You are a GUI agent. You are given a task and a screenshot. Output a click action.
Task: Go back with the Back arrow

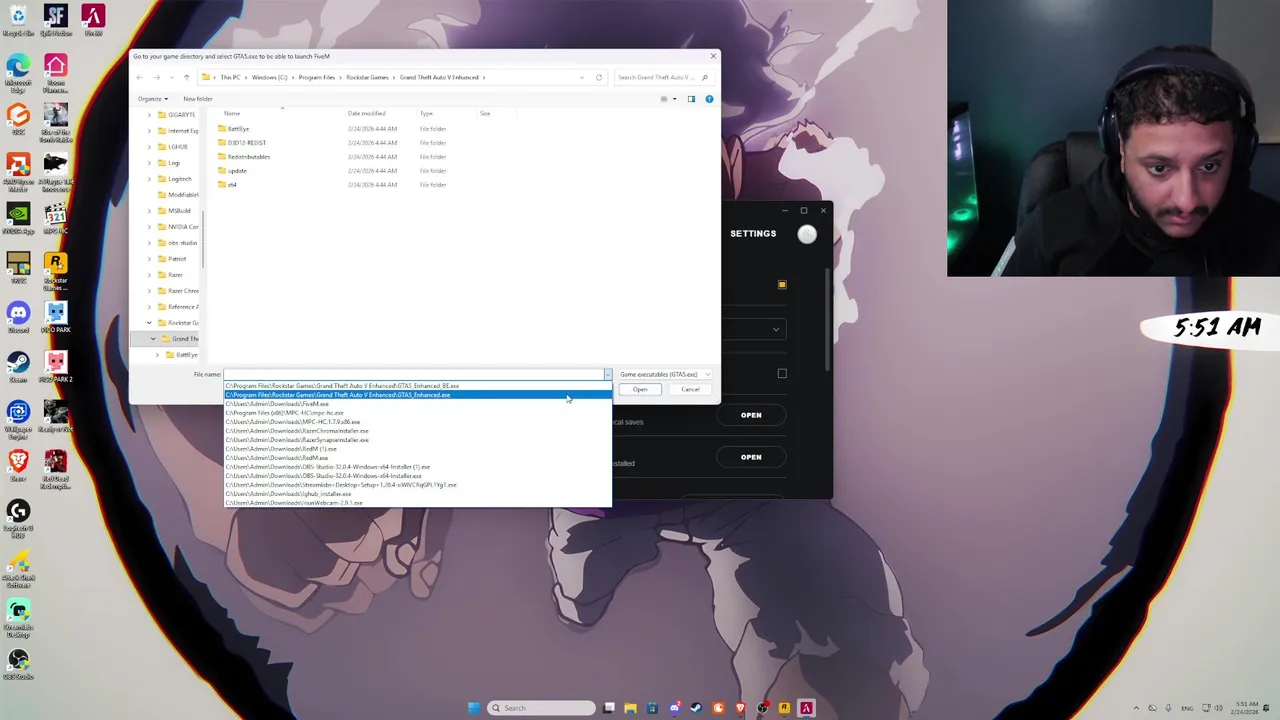[140, 77]
